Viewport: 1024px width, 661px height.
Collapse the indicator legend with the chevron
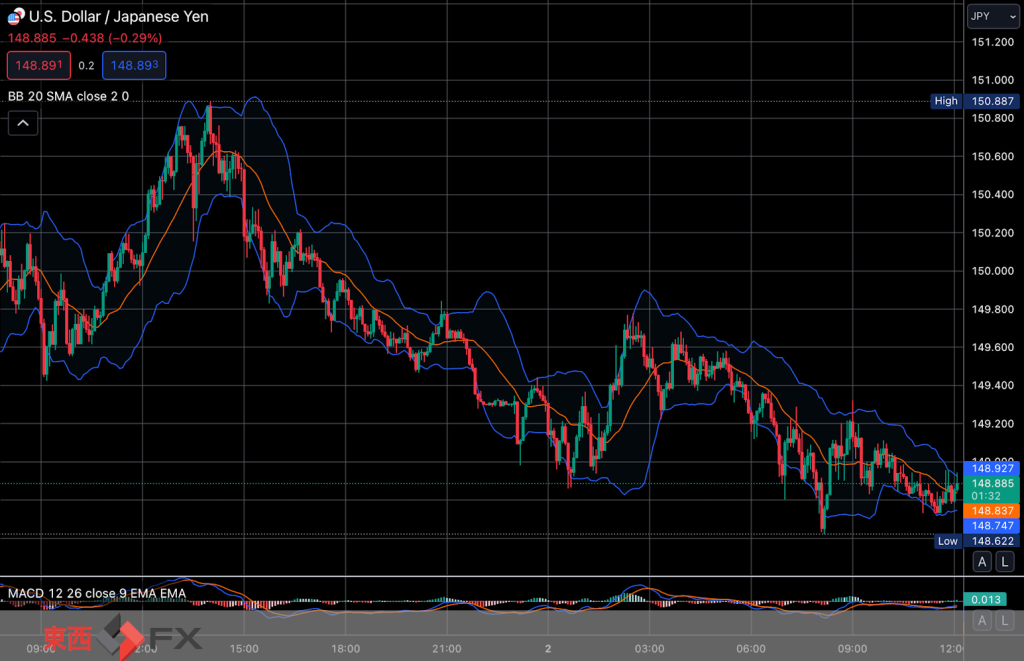pos(23,123)
